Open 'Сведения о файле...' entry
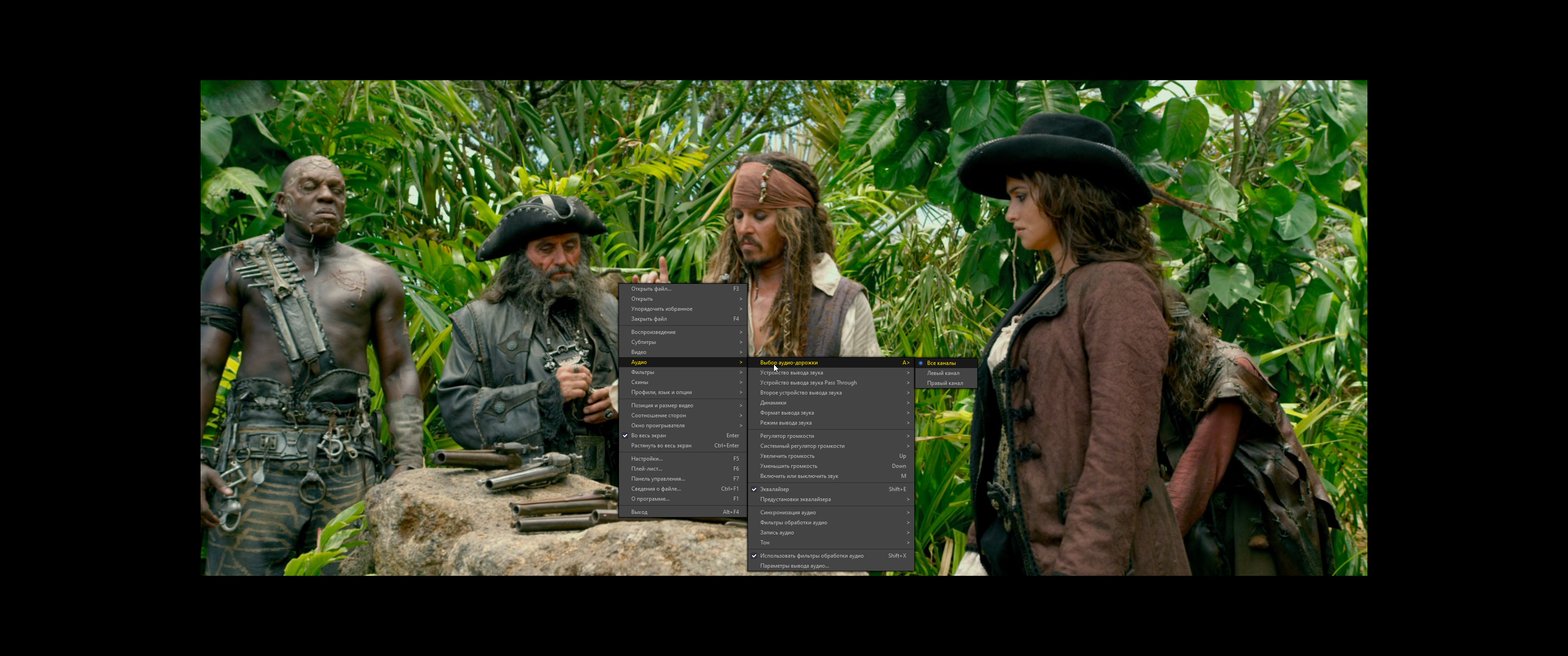This screenshot has height=656, width=1568. [655, 489]
